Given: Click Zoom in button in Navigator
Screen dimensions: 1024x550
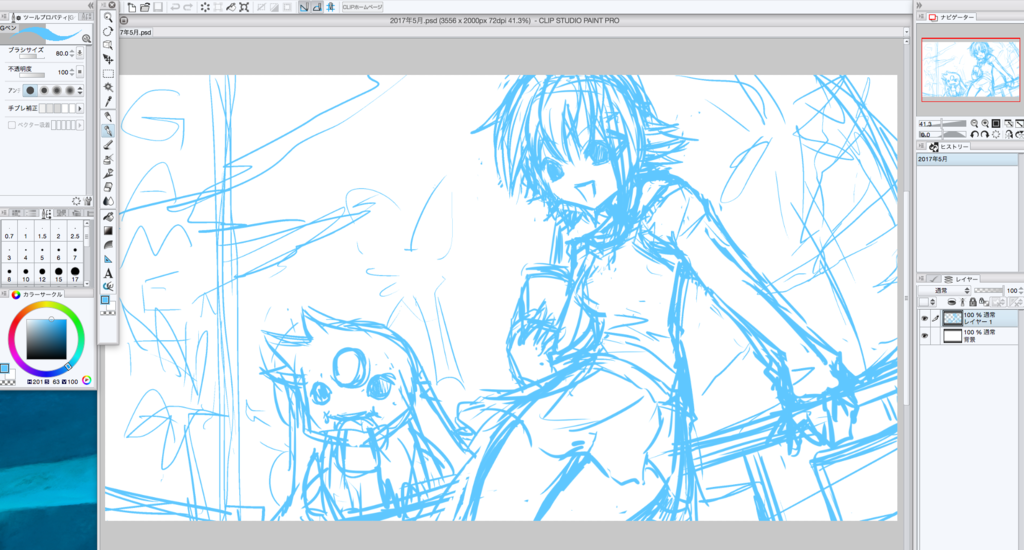Looking at the screenshot, I should (x=985, y=123).
